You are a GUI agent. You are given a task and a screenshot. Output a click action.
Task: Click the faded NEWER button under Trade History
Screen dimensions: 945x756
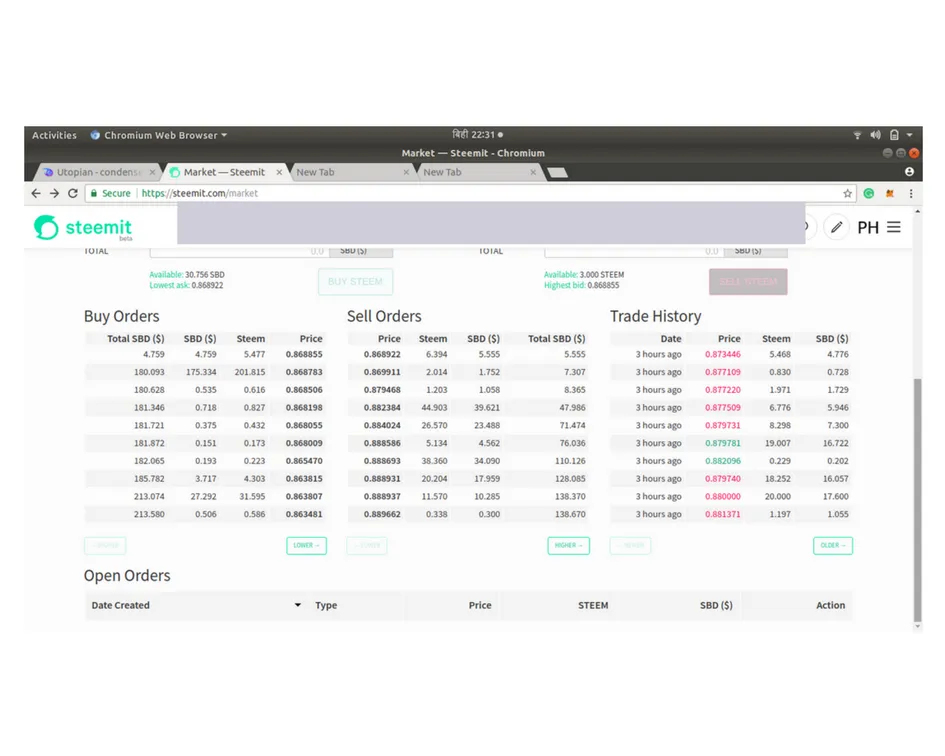[x=630, y=546]
